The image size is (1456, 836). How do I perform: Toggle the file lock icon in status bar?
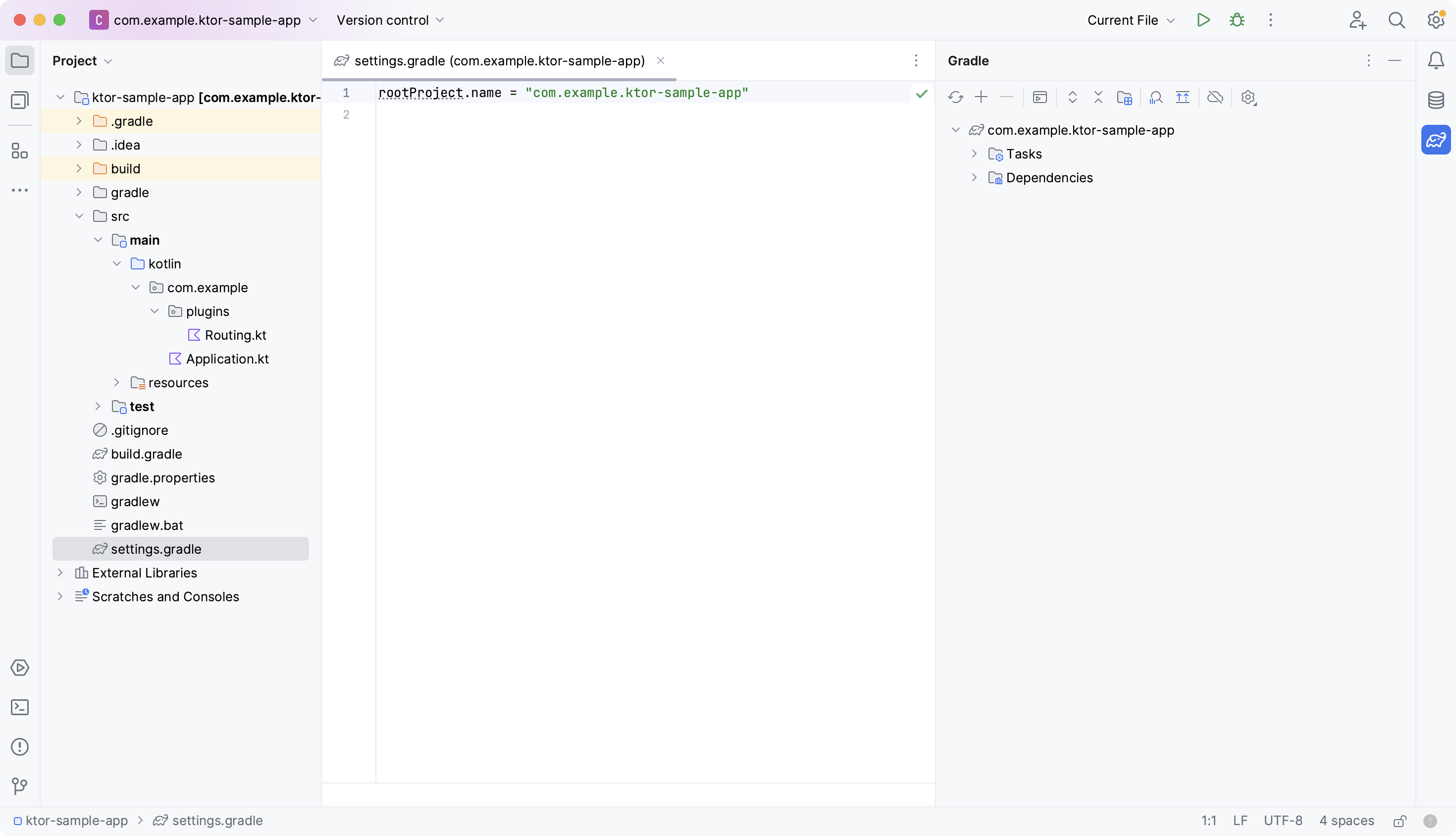[x=1399, y=821]
